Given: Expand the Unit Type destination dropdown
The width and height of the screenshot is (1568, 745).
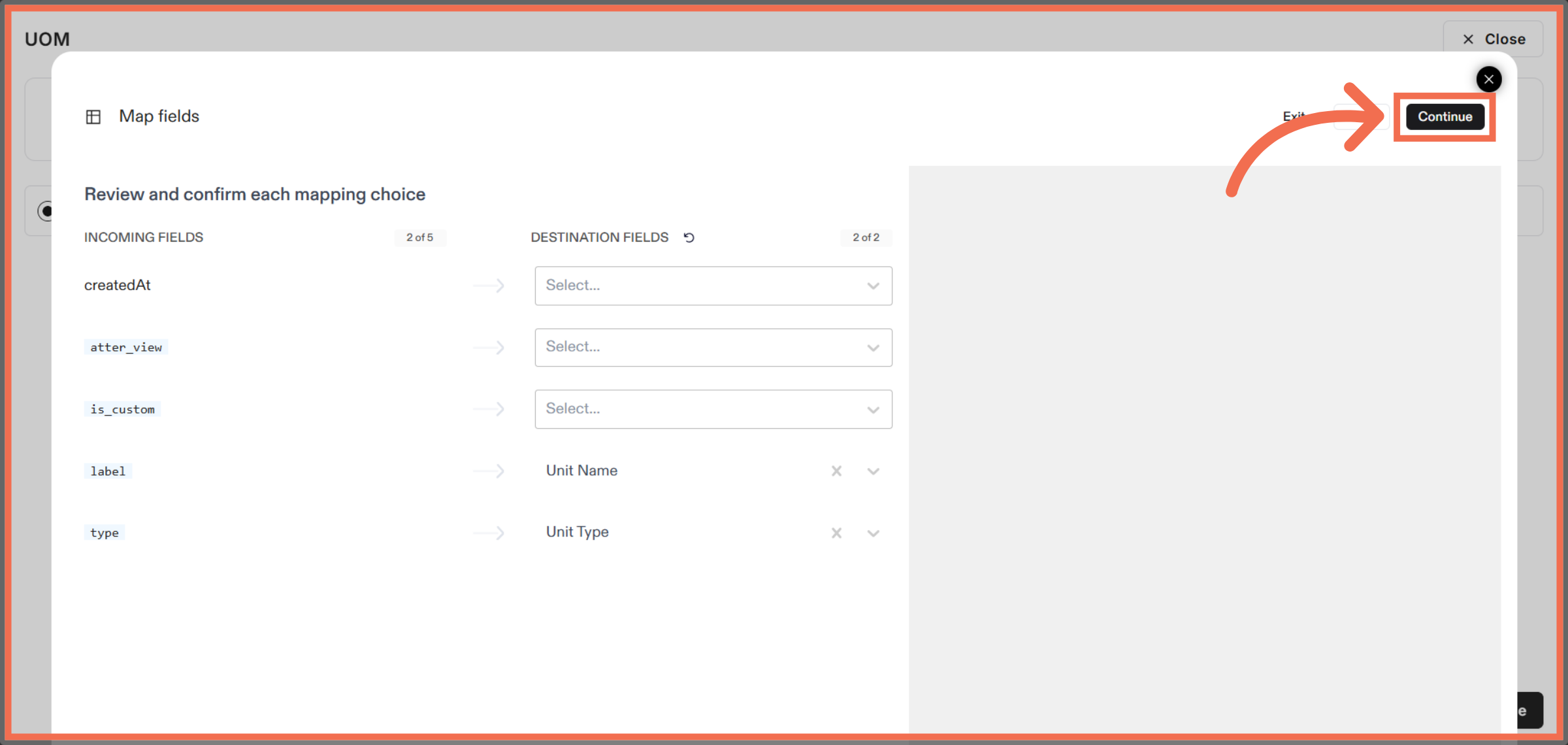Looking at the screenshot, I should pos(874,533).
